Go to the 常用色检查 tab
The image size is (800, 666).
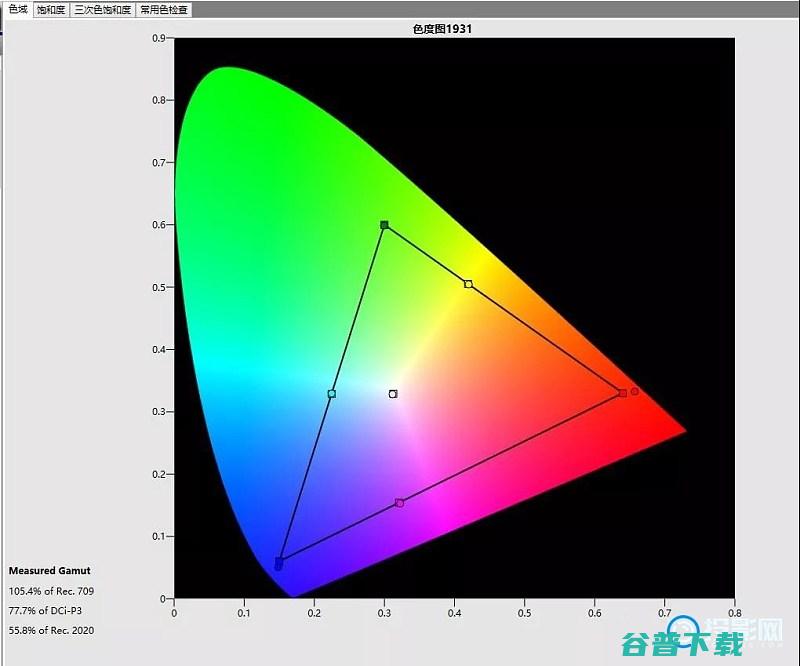[x=162, y=9]
